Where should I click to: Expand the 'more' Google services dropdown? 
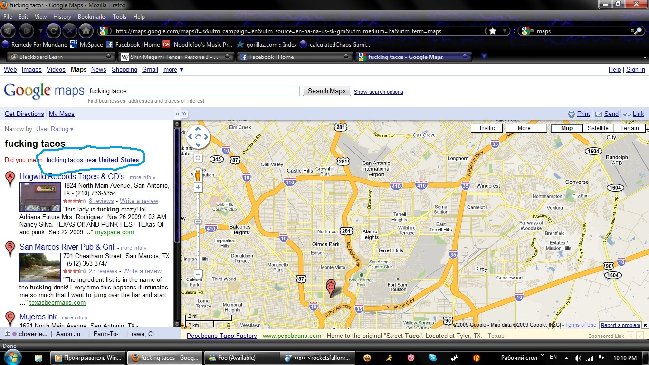(x=173, y=70)
